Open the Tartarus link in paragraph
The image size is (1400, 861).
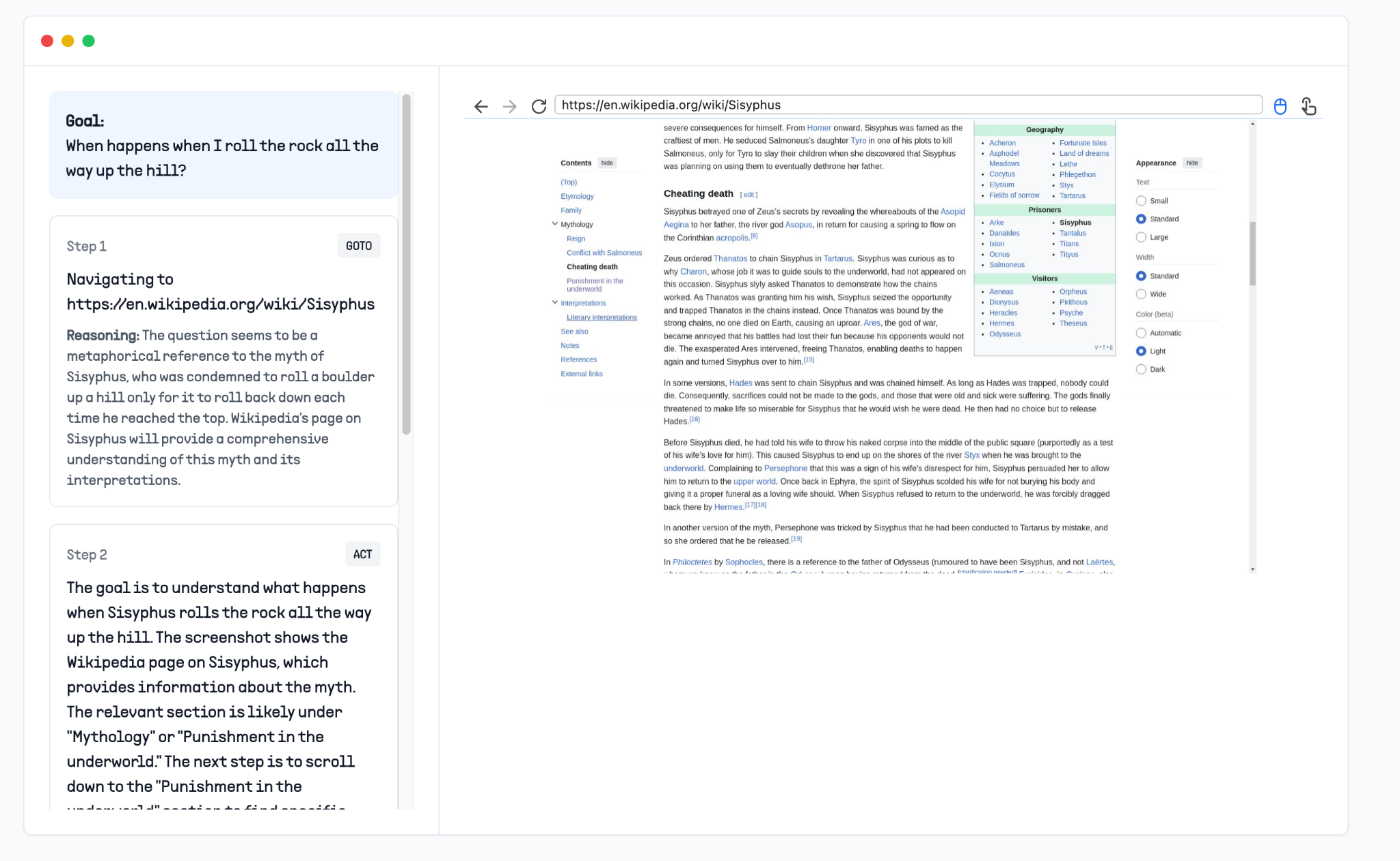(x=837, y=258)
